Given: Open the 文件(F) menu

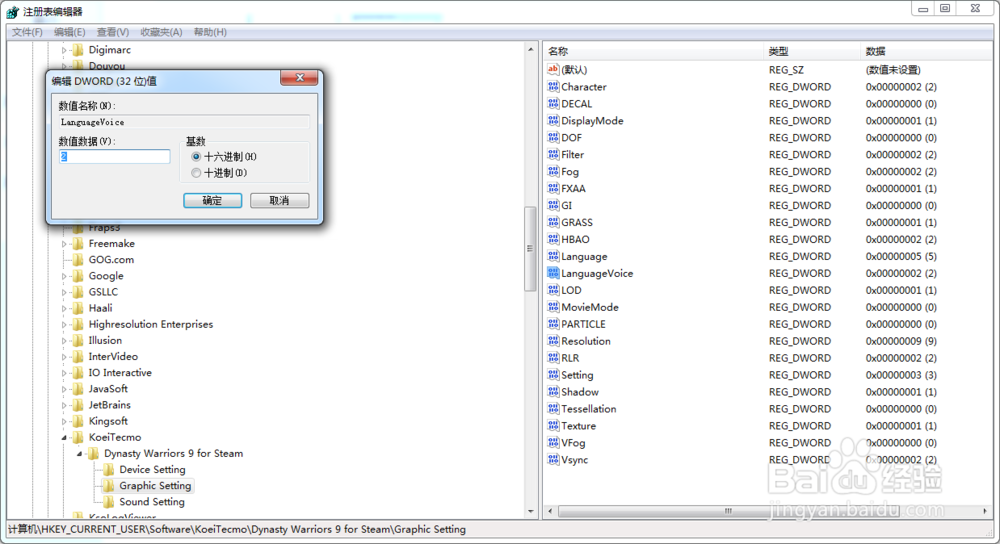Looking at the screenshot, I should point(27,32).
